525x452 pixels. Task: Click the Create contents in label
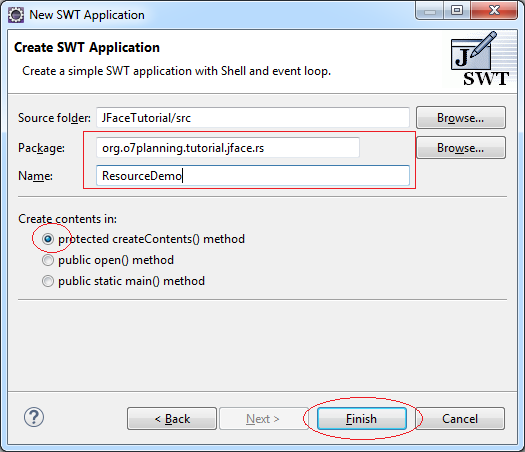67,219
